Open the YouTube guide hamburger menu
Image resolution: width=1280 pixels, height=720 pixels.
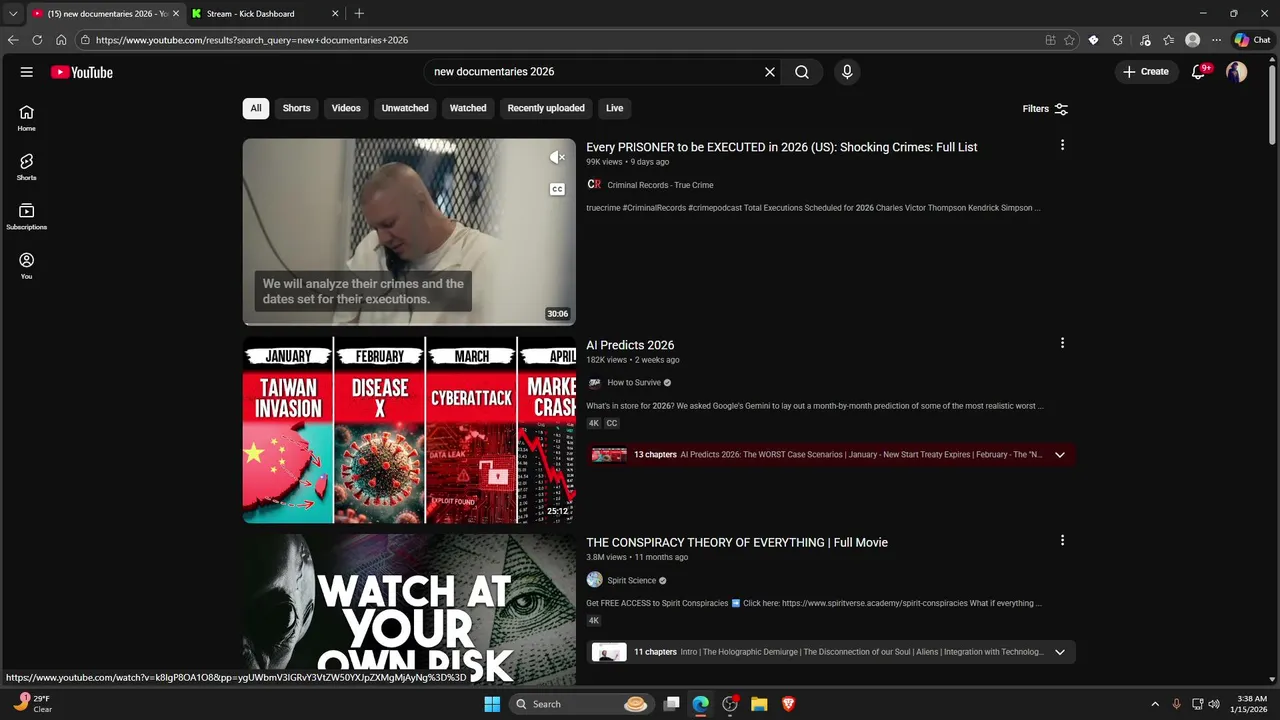(x=27, y=72)
